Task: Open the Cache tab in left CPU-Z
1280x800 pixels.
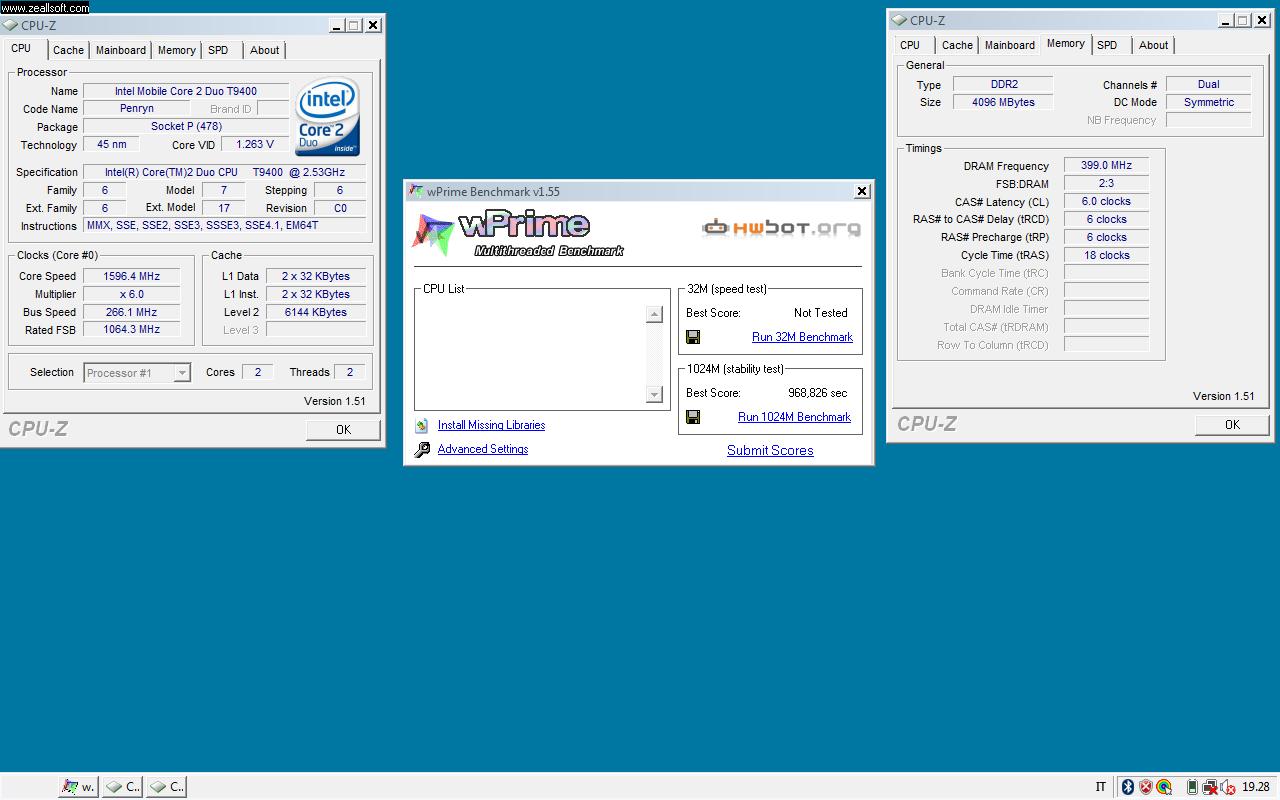Action: [x=68, y=50]
